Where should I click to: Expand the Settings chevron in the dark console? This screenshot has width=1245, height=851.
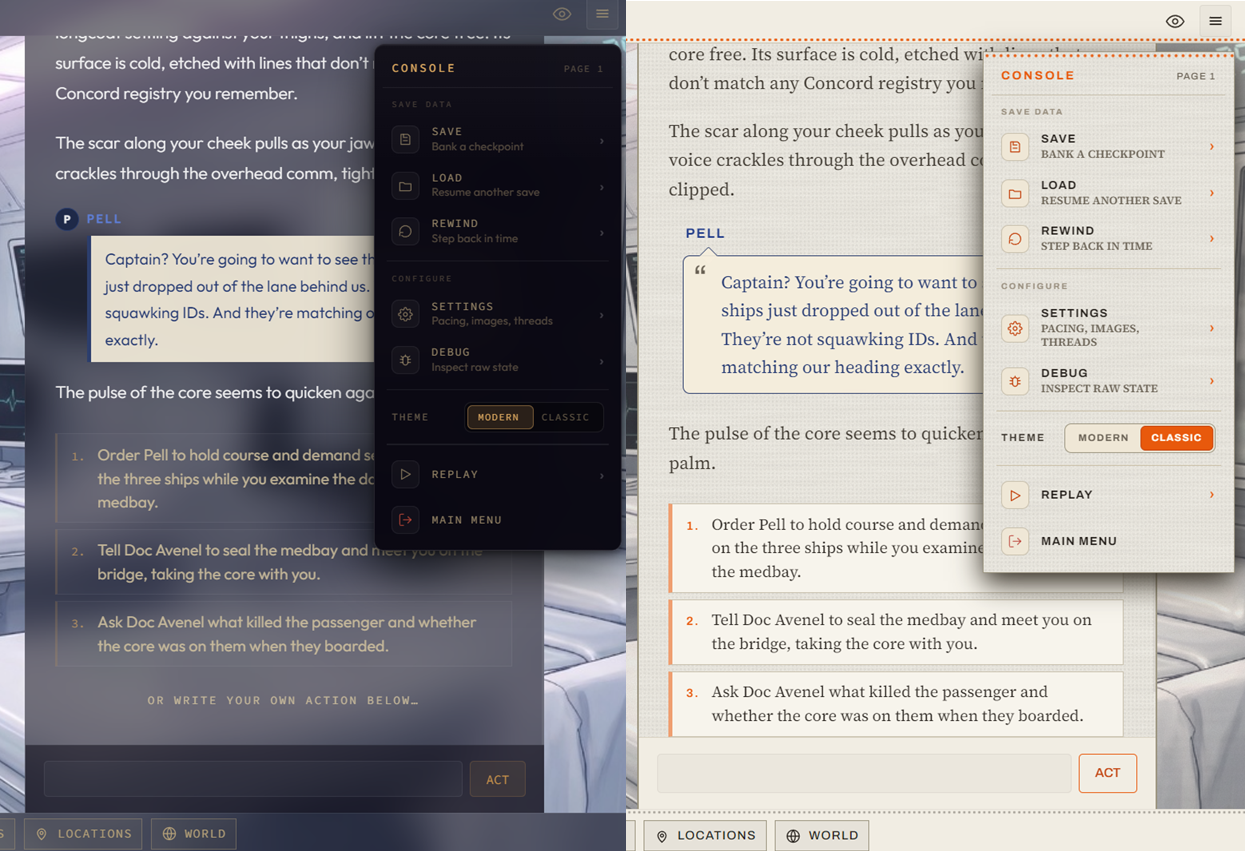click(601, 315)
